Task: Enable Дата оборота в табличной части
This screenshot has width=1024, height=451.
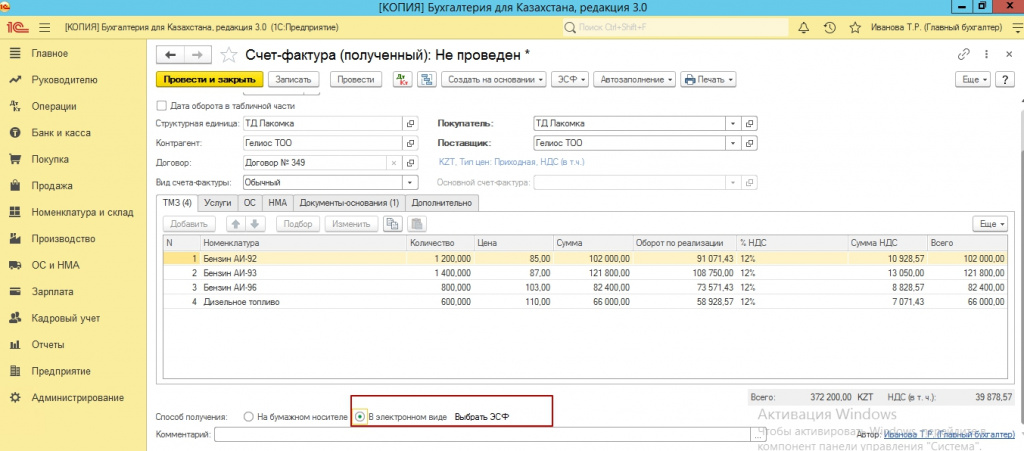Action: [161, 105]
